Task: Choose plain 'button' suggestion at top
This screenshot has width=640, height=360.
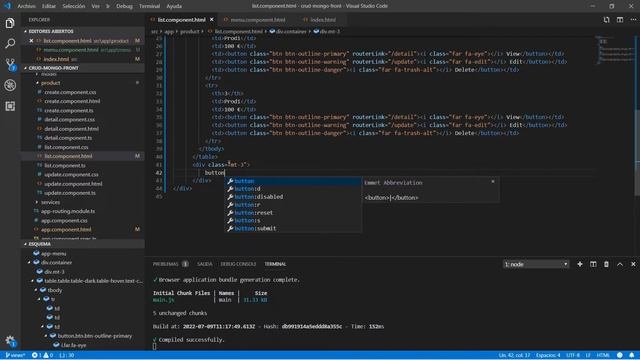Action: pos(293,181)
